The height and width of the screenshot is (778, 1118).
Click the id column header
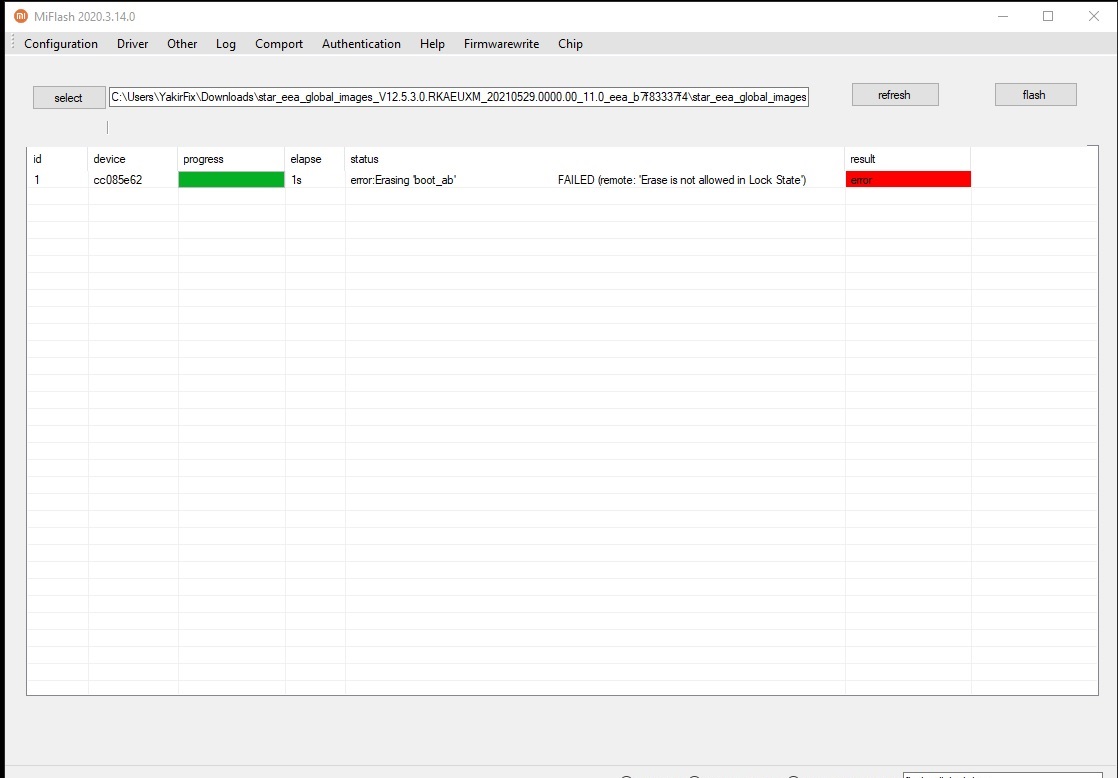point(58,159)
